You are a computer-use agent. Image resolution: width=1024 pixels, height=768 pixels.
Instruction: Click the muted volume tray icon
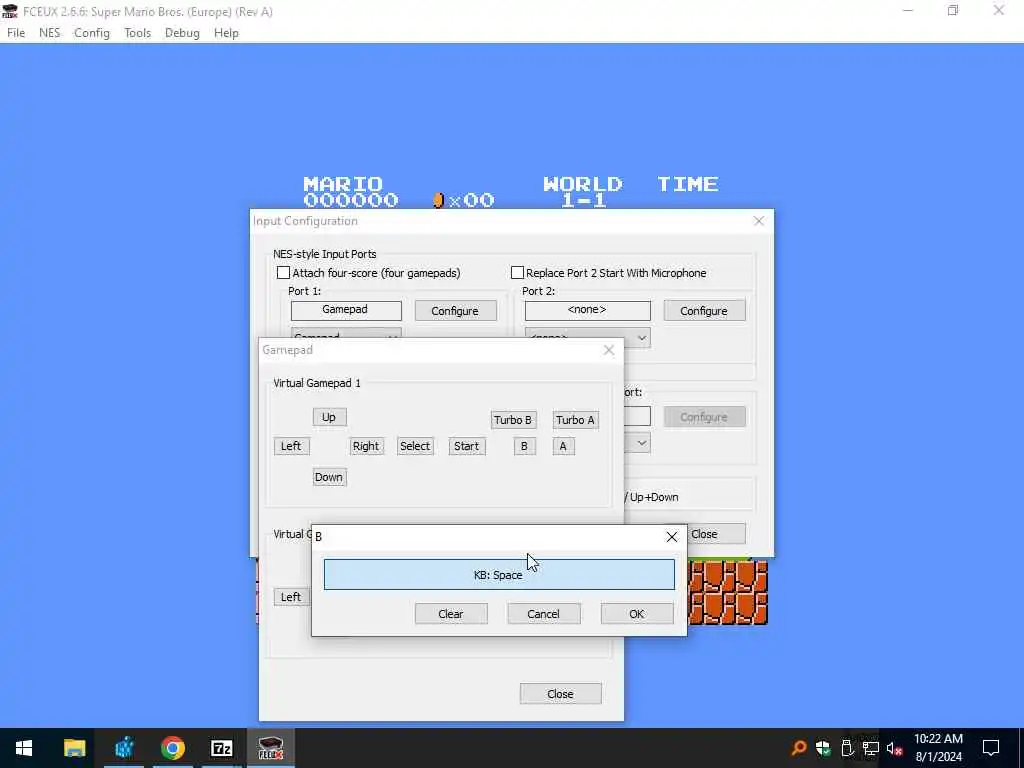point(895,748)
